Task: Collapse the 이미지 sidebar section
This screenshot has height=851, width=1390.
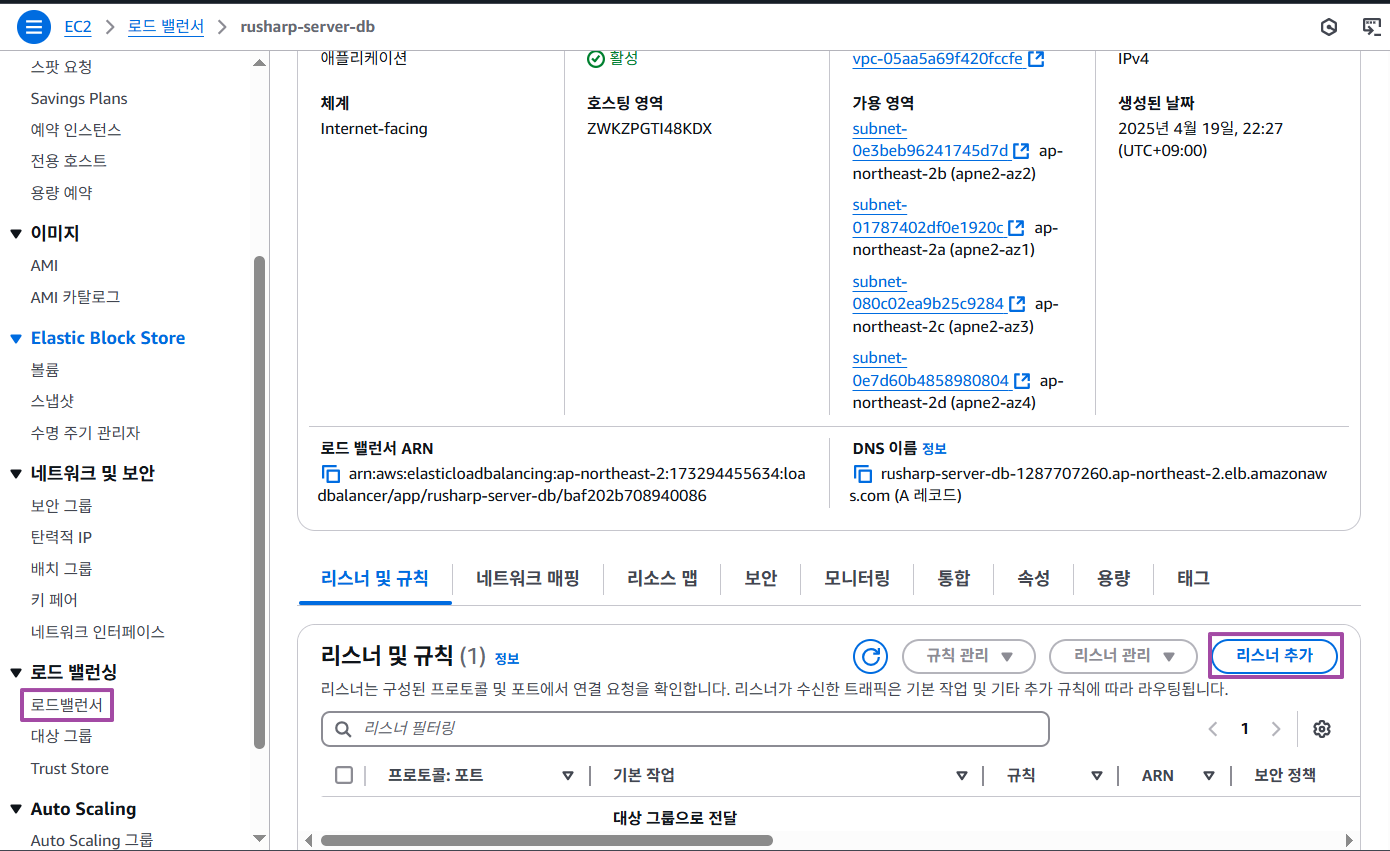Action: (16, 234)
